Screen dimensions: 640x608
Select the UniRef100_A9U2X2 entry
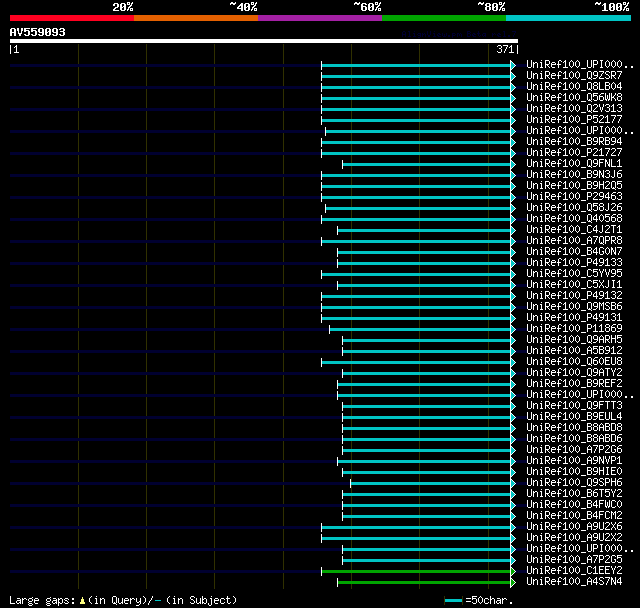[574, 538]
